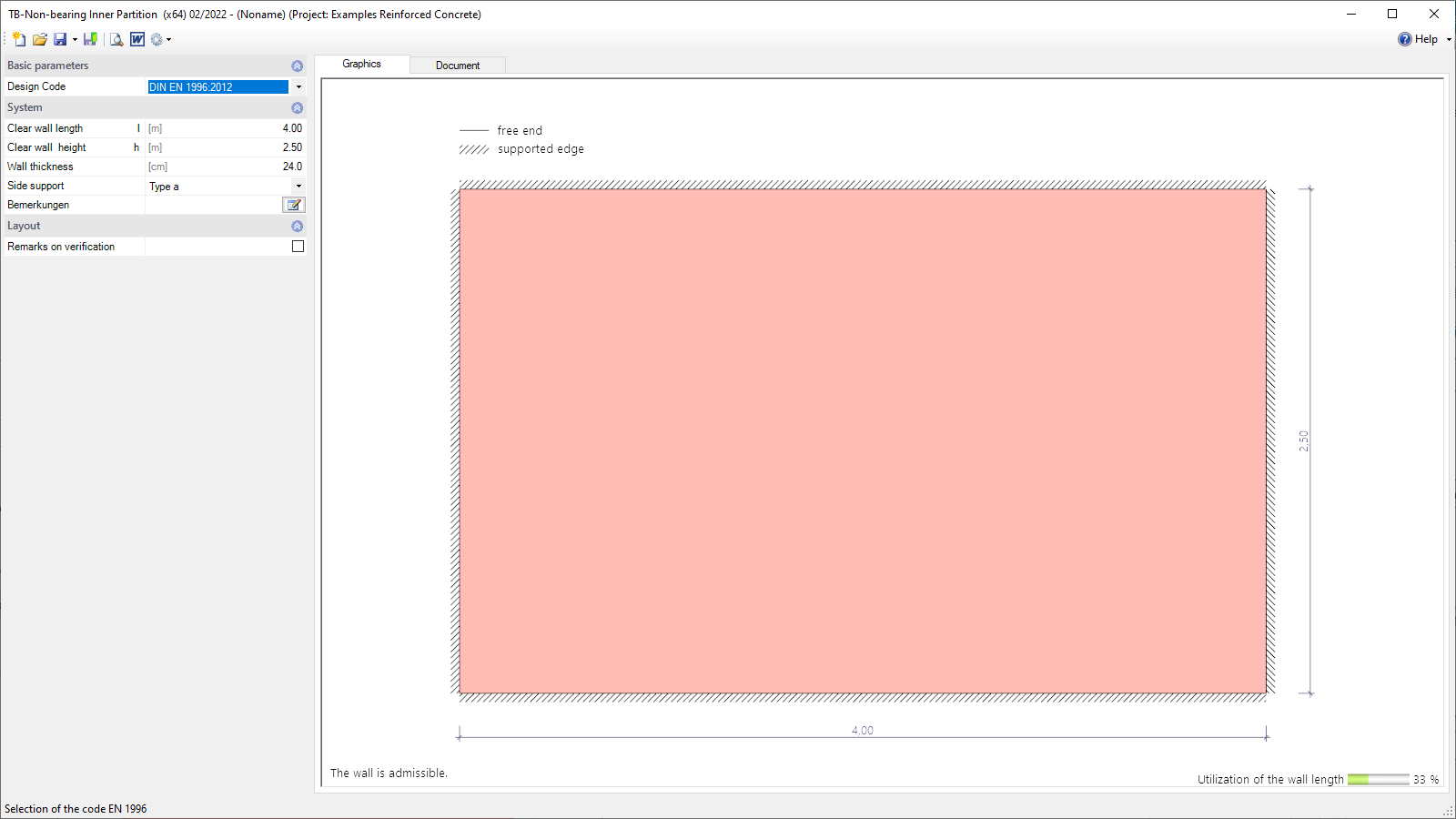Open the Side support dropdown
Image resolution: width=1456 pixels, height=819 pixels.
(298, 186)
